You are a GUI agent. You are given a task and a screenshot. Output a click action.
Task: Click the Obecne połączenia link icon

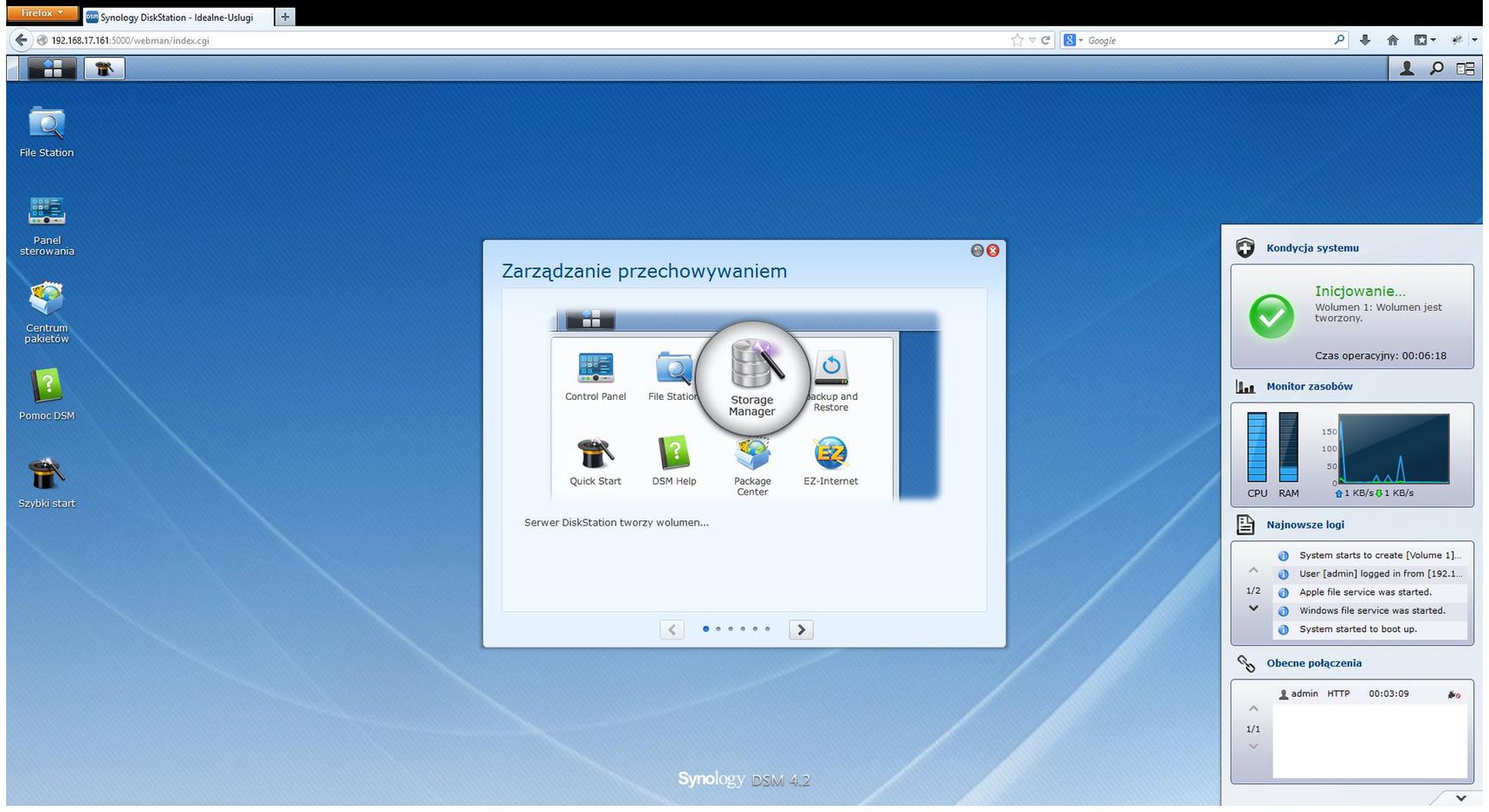click(x=1246, y=663)
